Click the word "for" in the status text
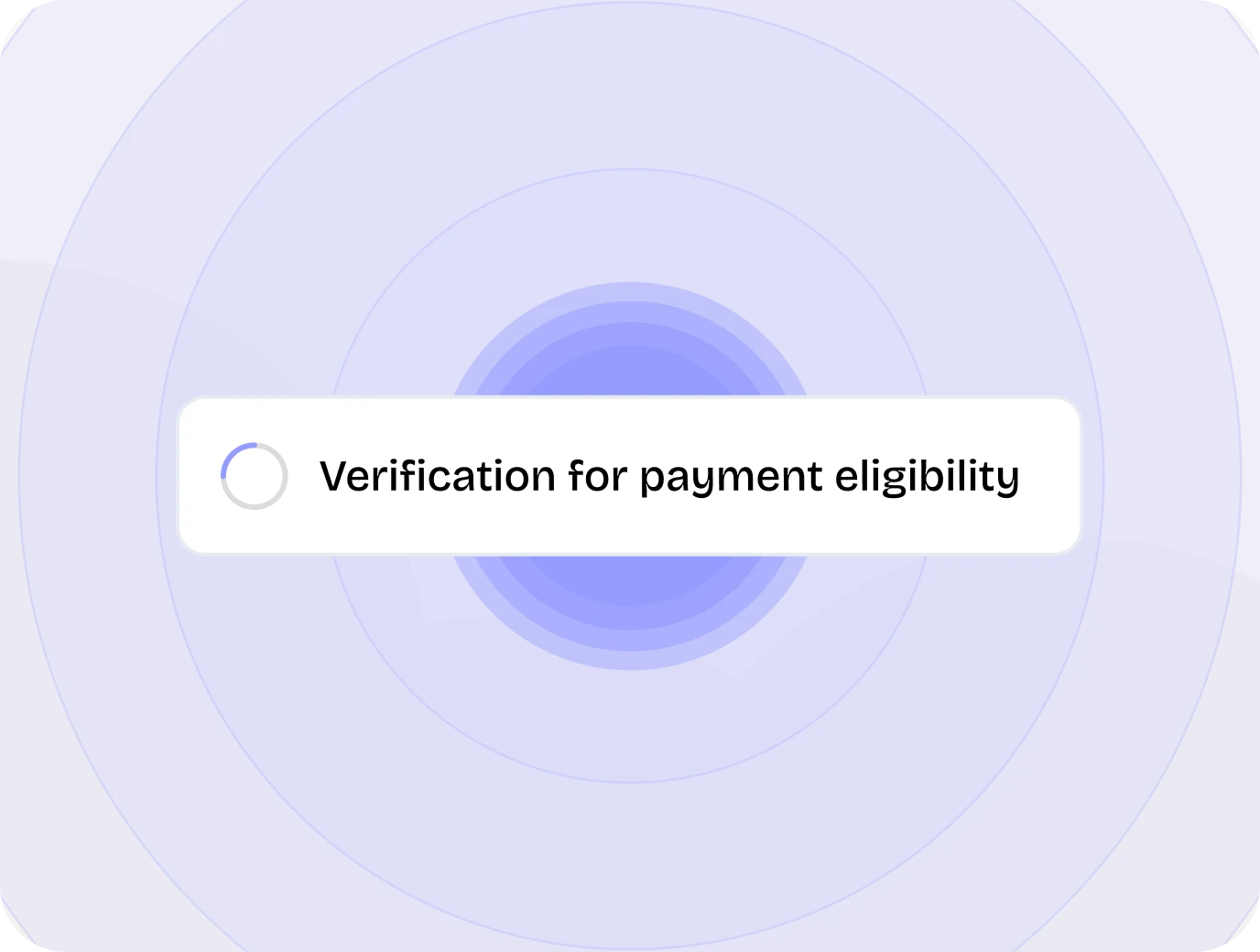This screenshot has width=1260, height=952. tap(596, 476)
